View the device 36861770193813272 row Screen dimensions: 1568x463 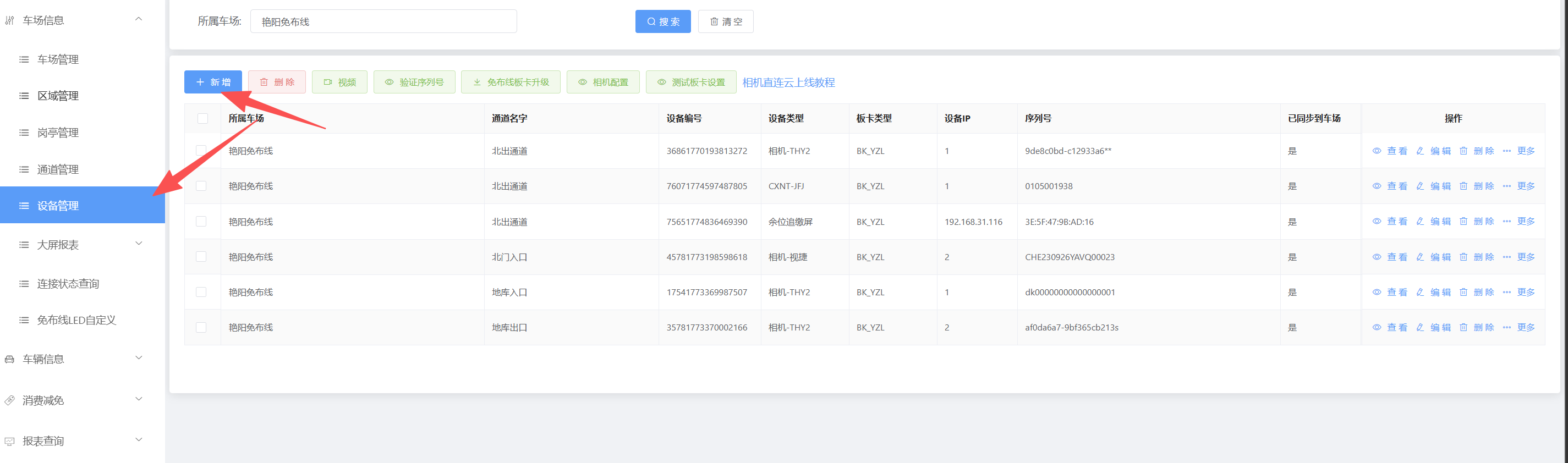1390,151
